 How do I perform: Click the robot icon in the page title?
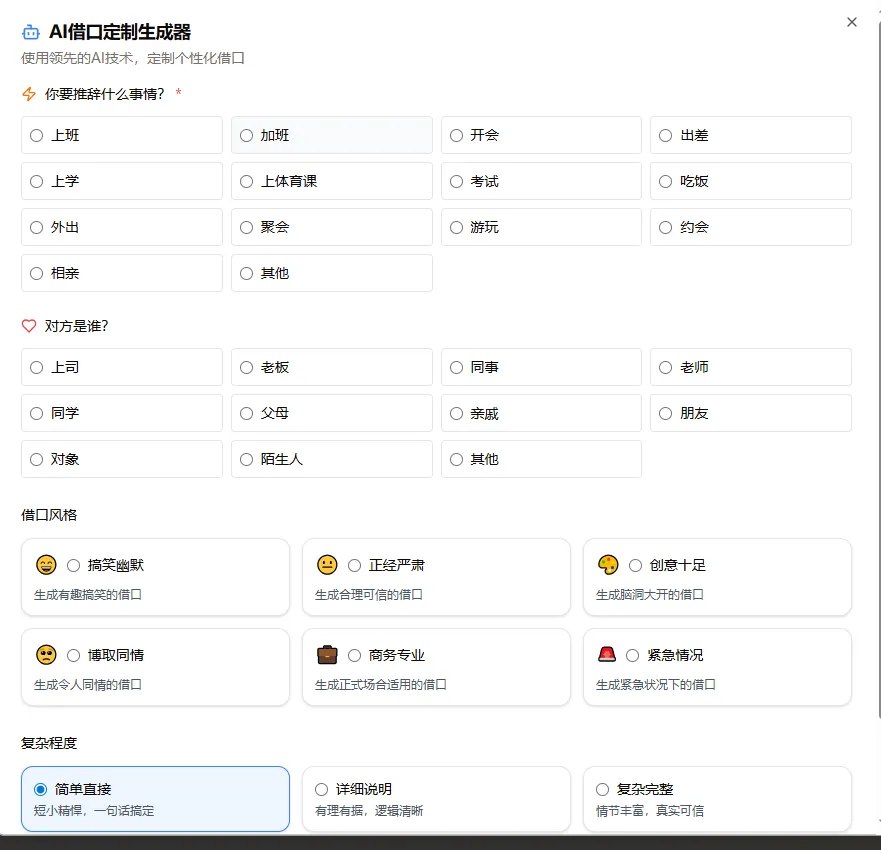30,32
